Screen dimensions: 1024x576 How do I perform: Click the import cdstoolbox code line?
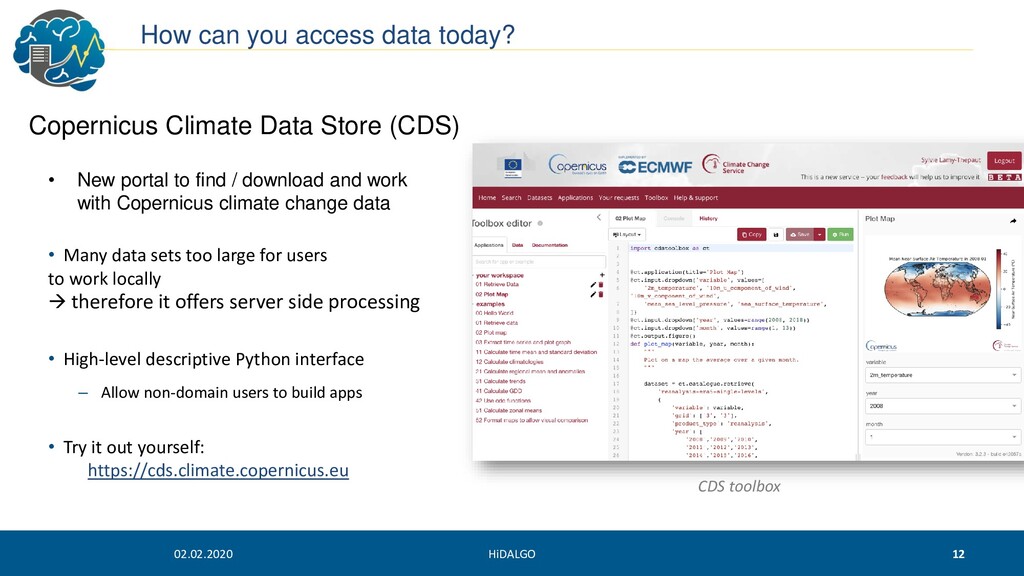[669, 248]
